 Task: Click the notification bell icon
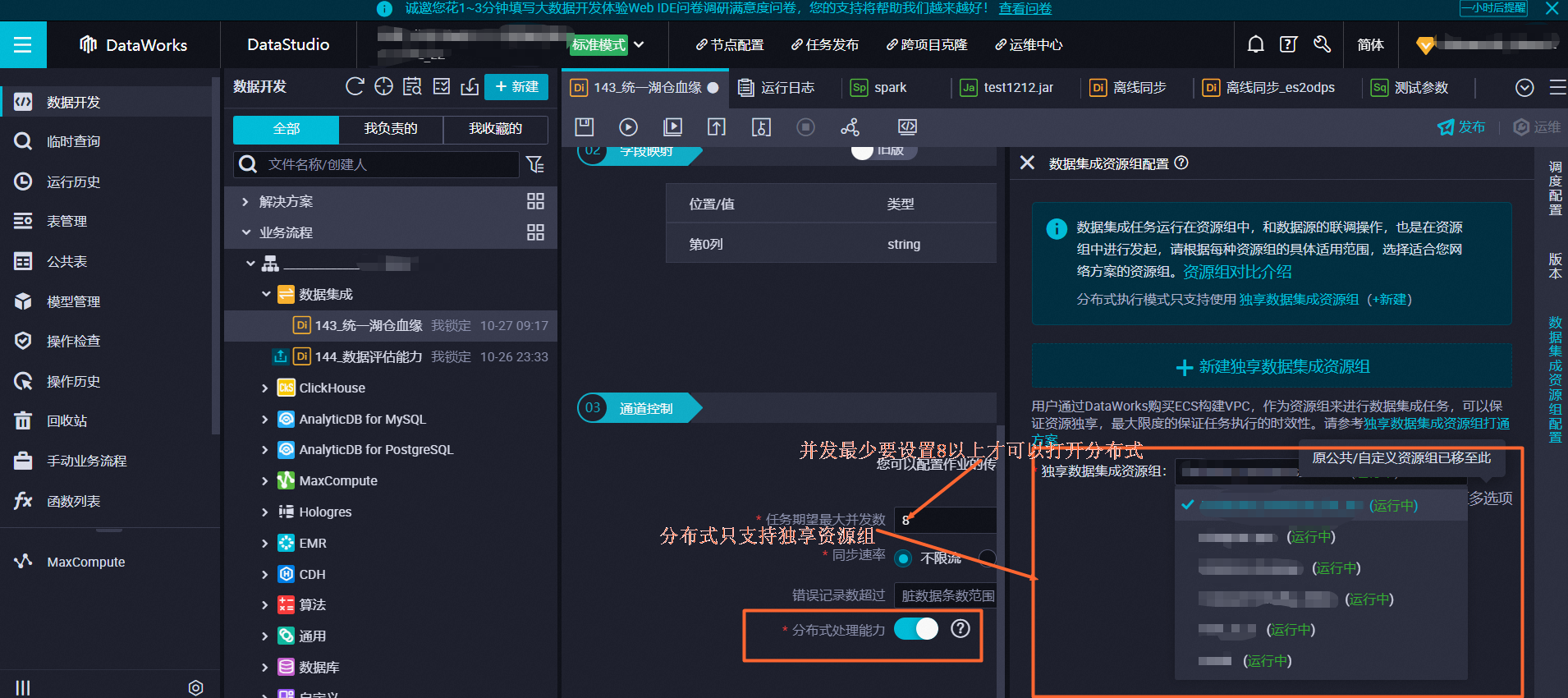point(1256,44)
